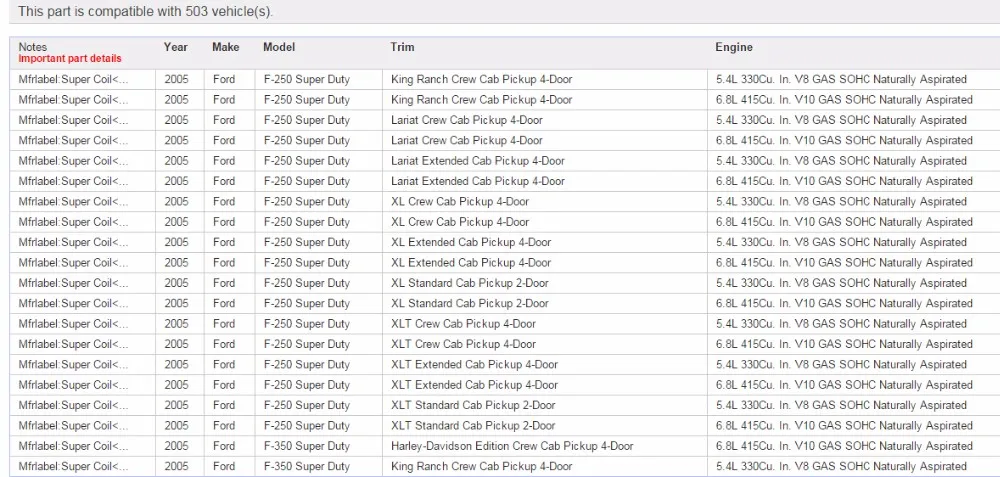Image resolution: width=1000 pixels, height=477 pixels.
Task: Click the 5.4L V8 engine in F-350 King Ranch row
Action: [841, 467]
